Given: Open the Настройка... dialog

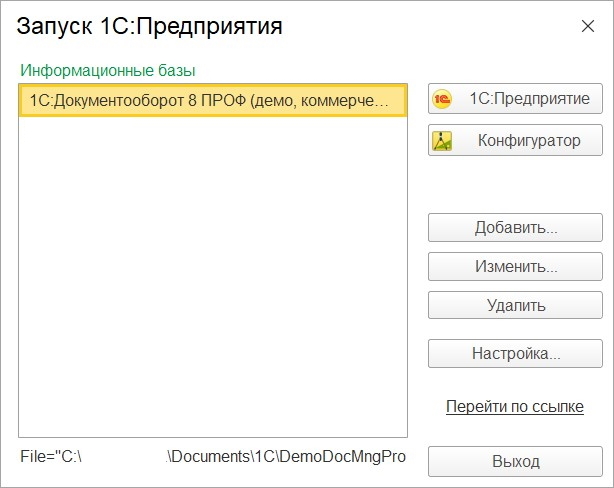Looking at the screenshot, I should [515, 354].
